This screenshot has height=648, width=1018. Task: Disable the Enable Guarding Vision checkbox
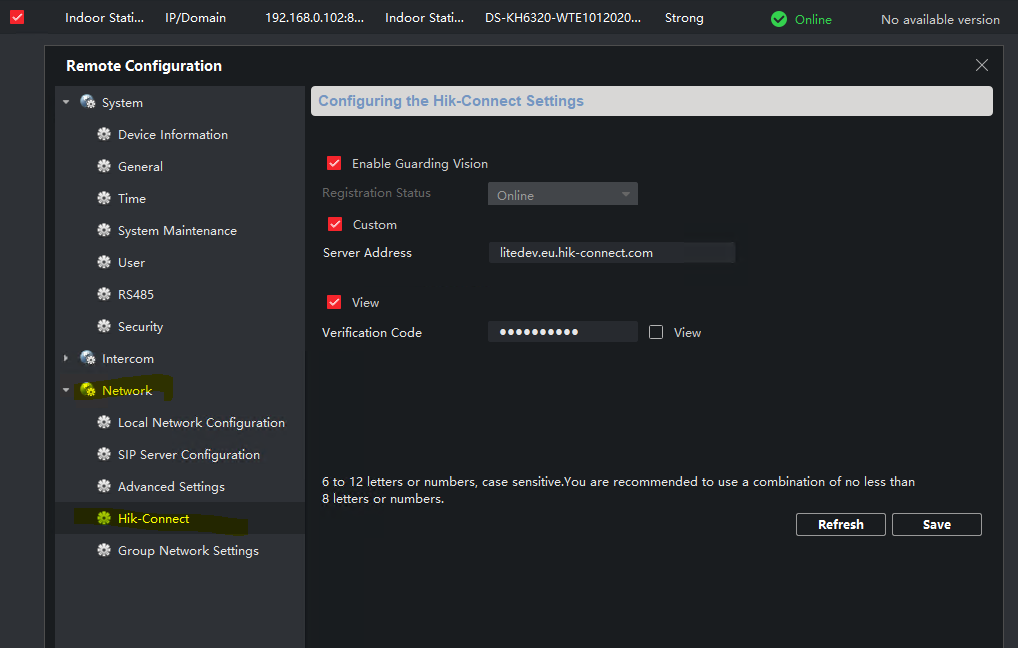tap(335, 163)
